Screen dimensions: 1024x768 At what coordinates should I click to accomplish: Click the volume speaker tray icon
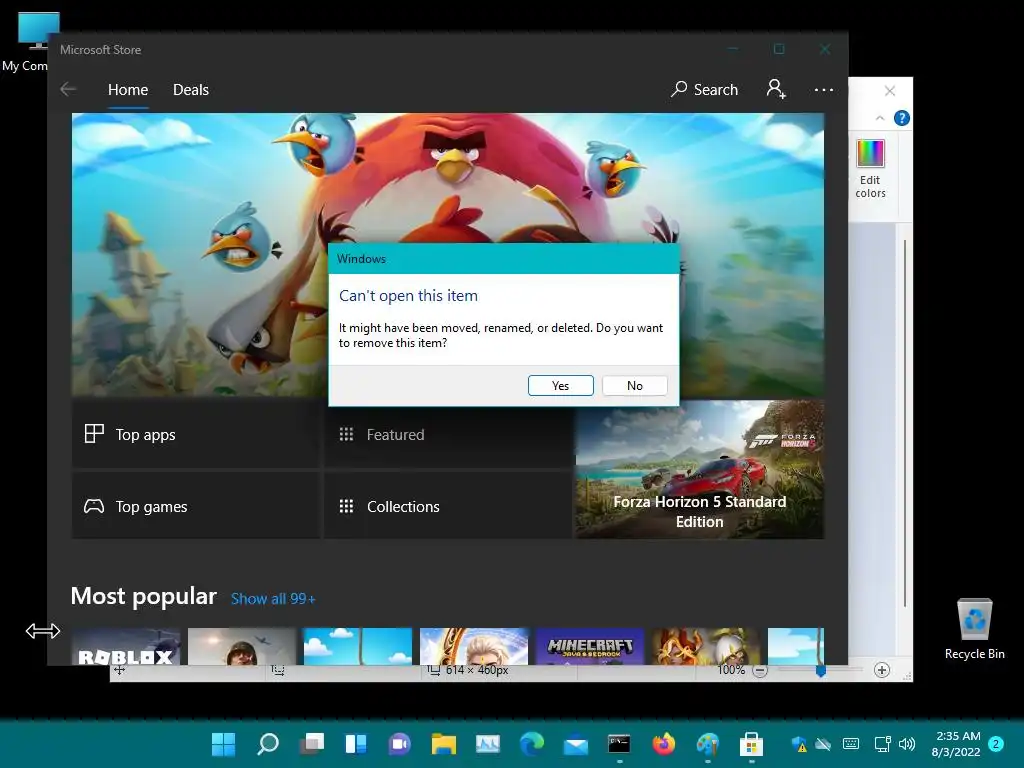(906, 744)
